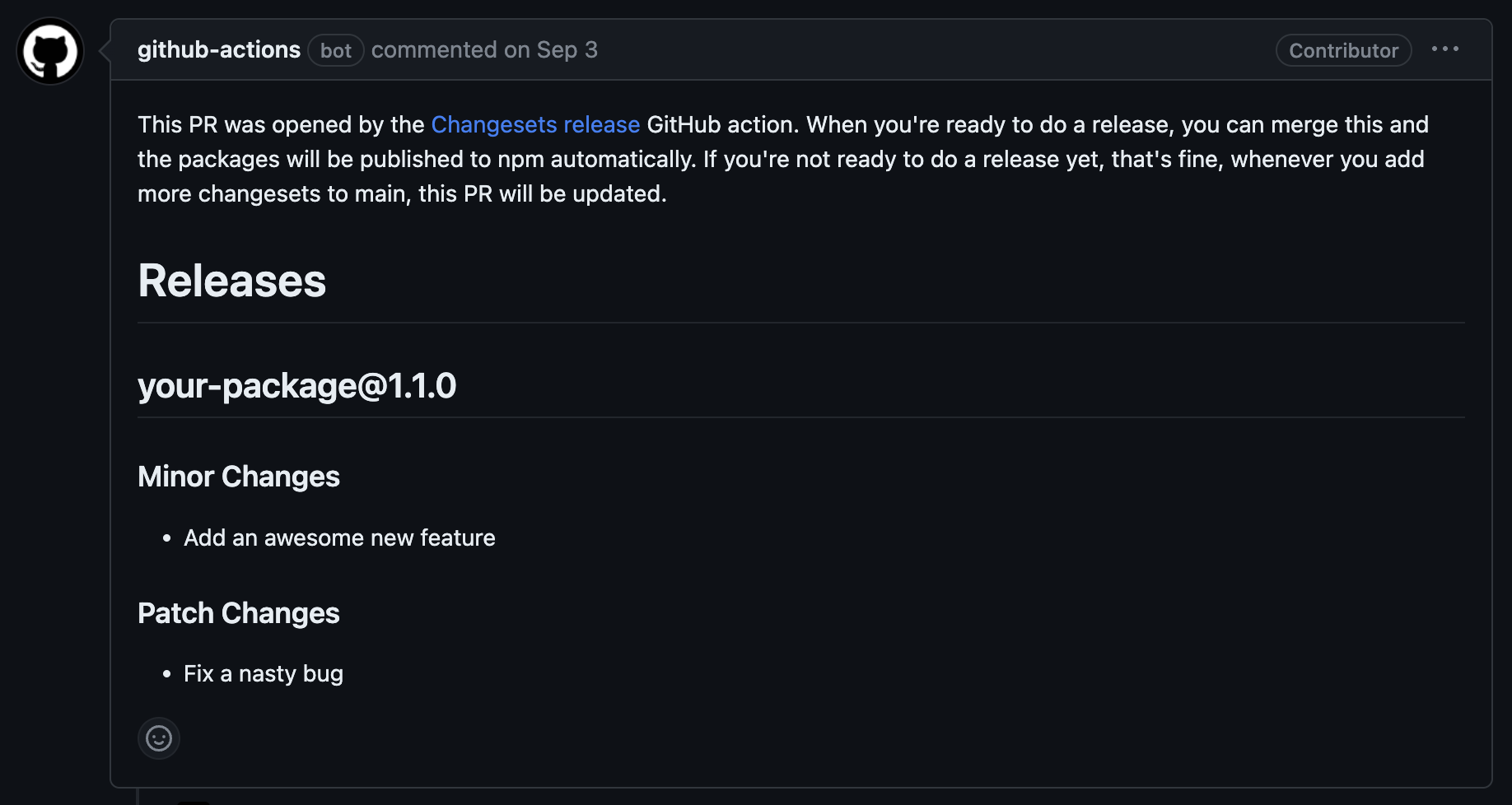Viewport: 1512px width, 805px height.
Task: Click the timeline connector left of the comment
Action: [99, 51]
